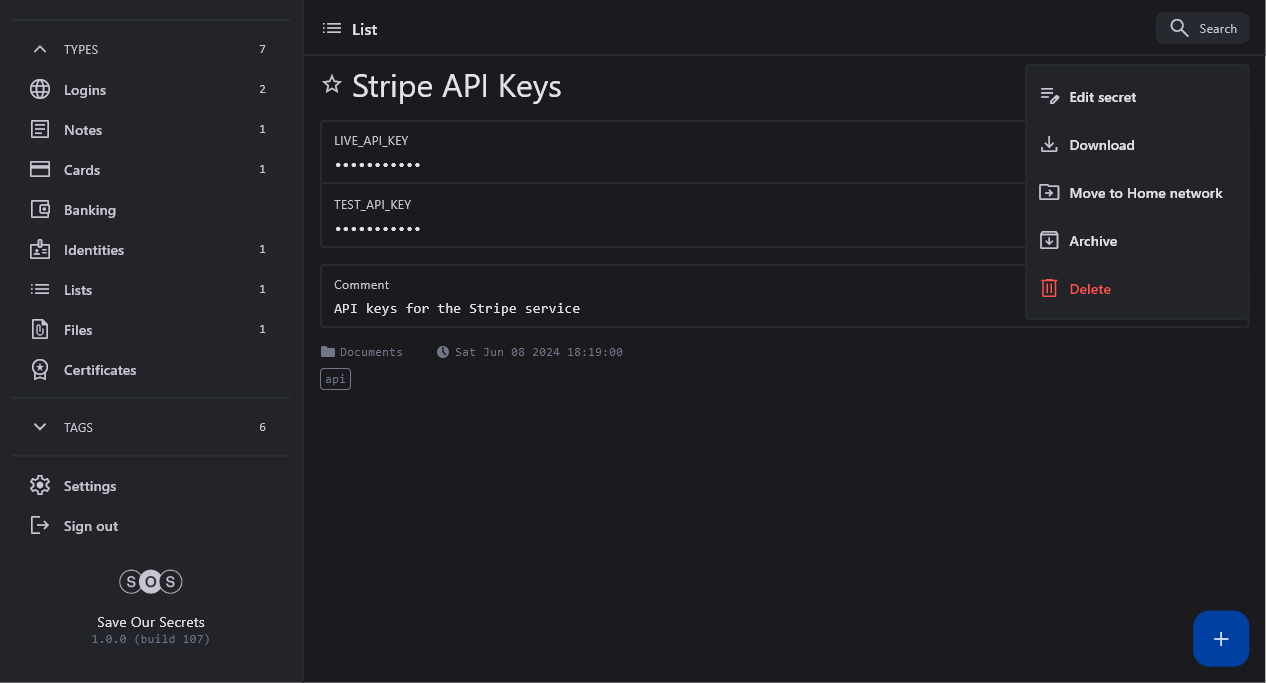Select the Files attachment icon

click(x=40, y=330)
